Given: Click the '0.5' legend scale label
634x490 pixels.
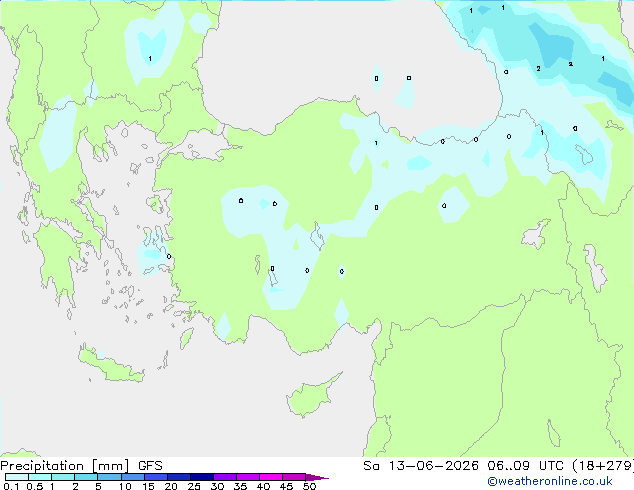Looking at the screenshot, I should (x=34, y=486).
